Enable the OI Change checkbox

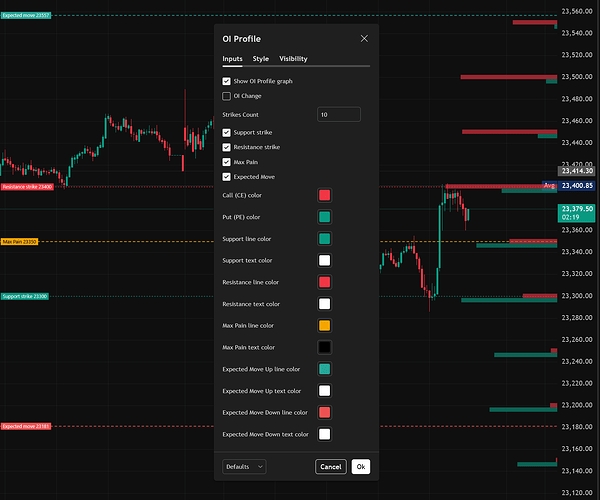point(227,96)
